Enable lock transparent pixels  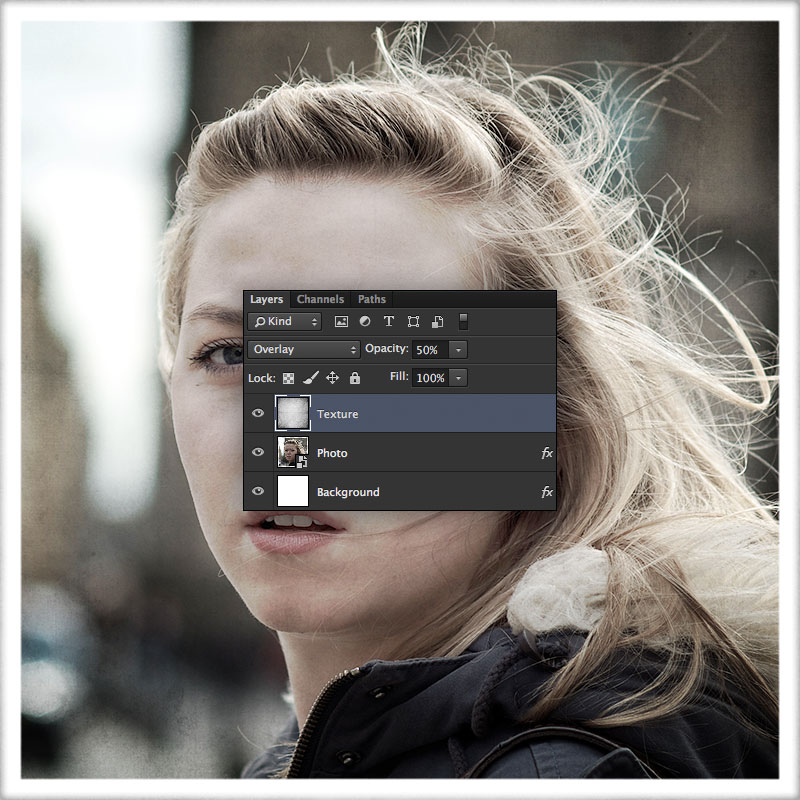coord(289,378)
